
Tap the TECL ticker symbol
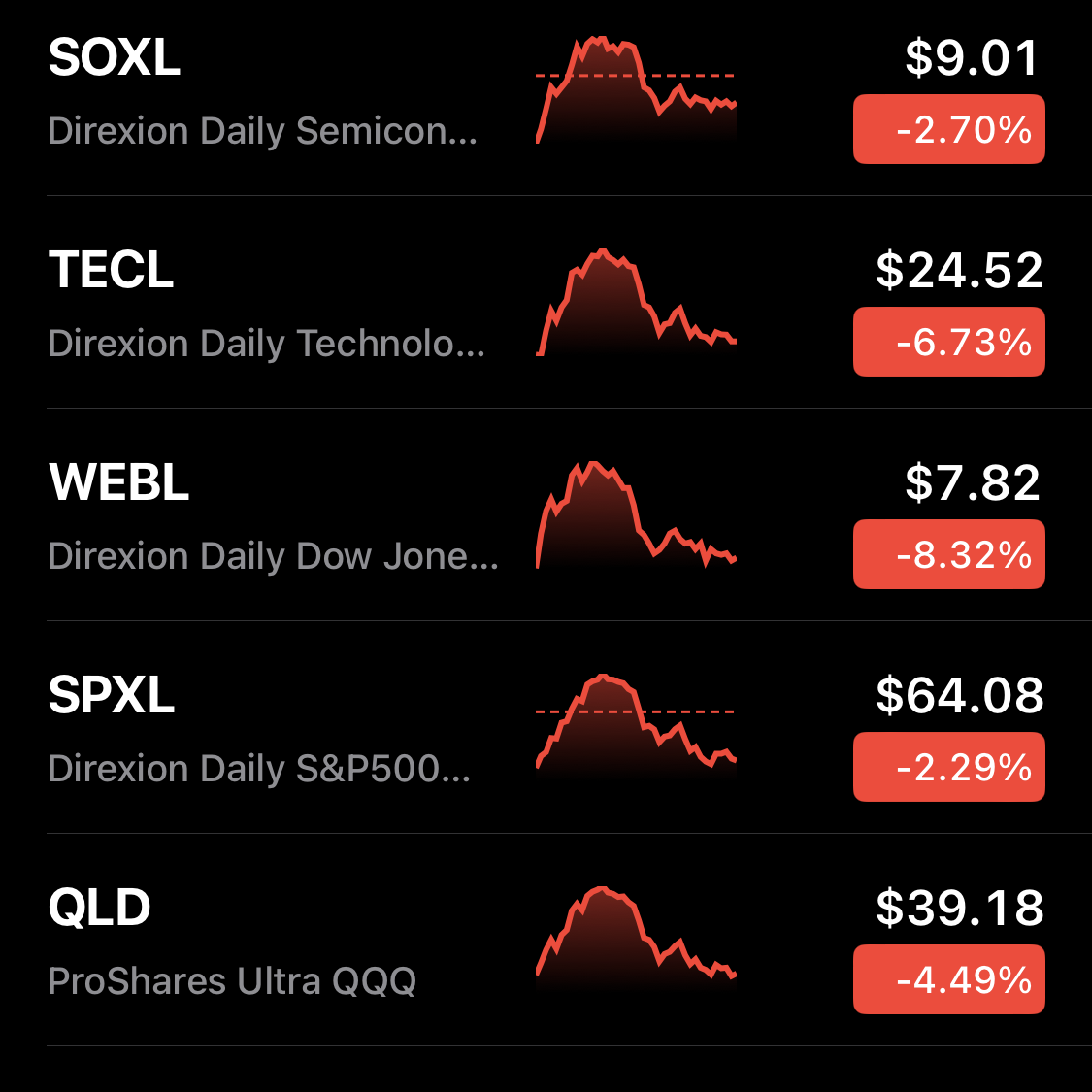point(111,270)
